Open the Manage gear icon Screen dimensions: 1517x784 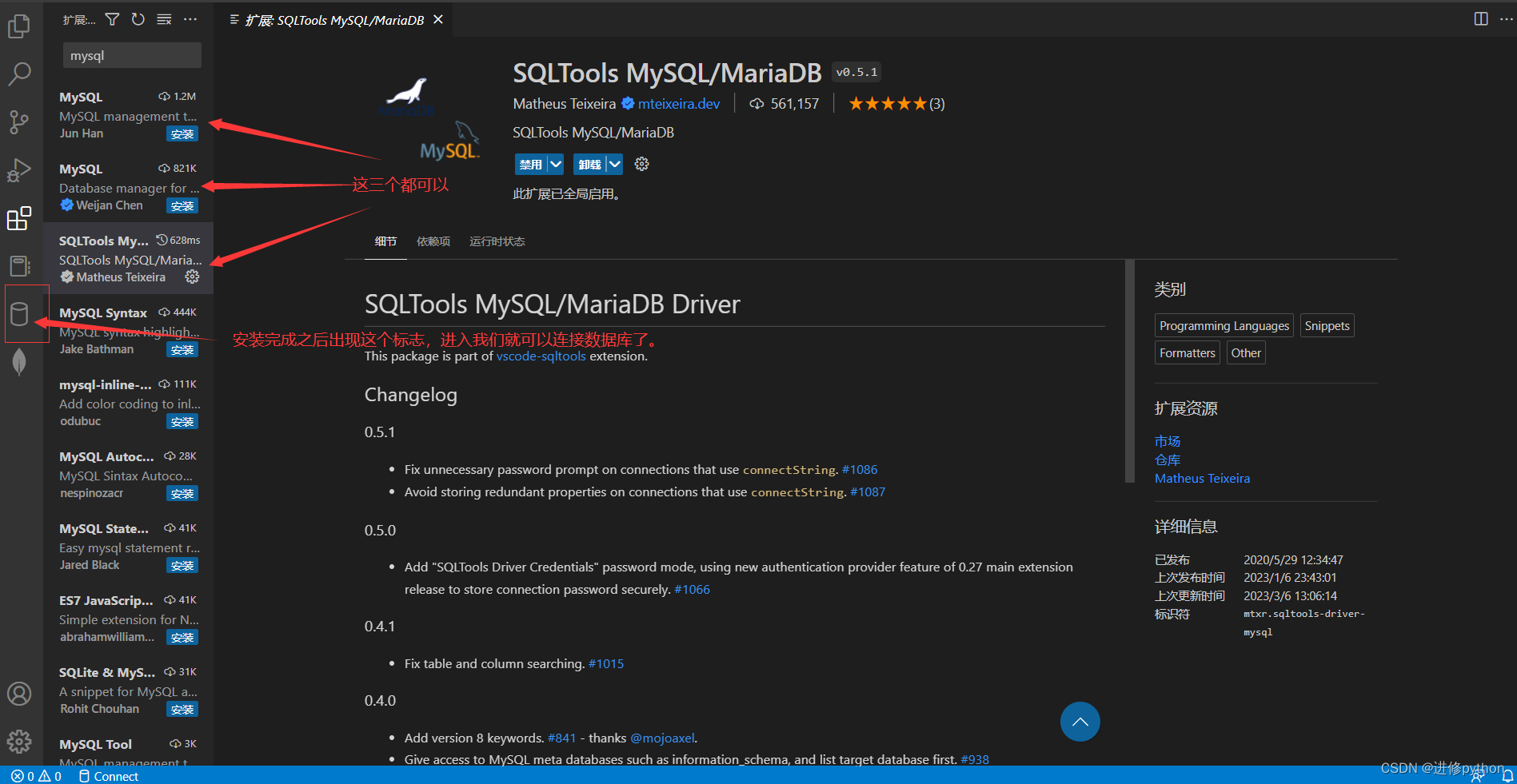coord(19,742)
